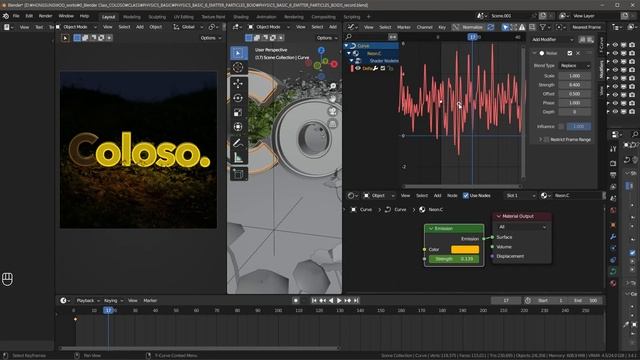Open the Playback popover in the timeline

click(x=88, y=300)
